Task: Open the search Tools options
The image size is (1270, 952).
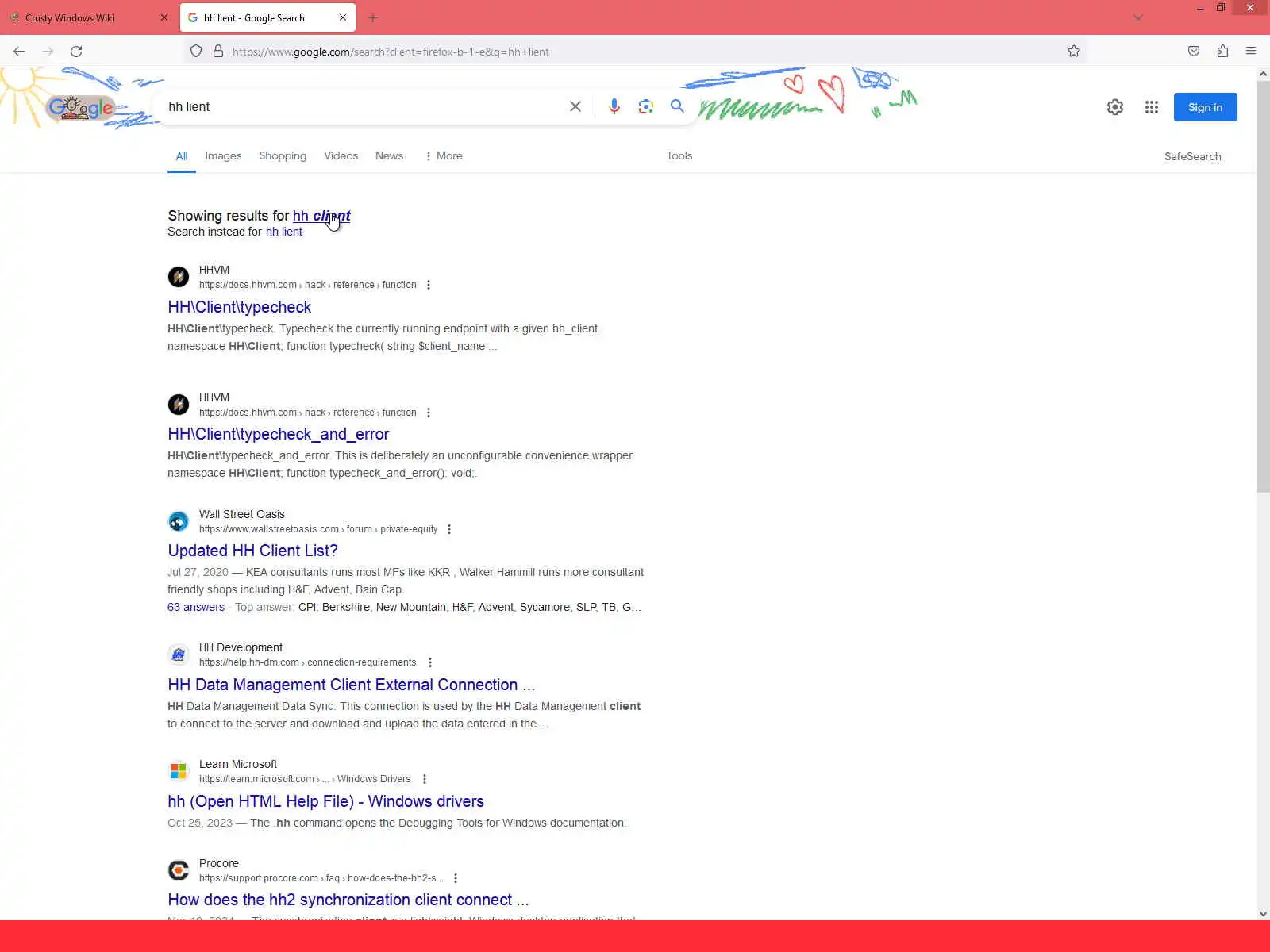Action: (679, 156)
